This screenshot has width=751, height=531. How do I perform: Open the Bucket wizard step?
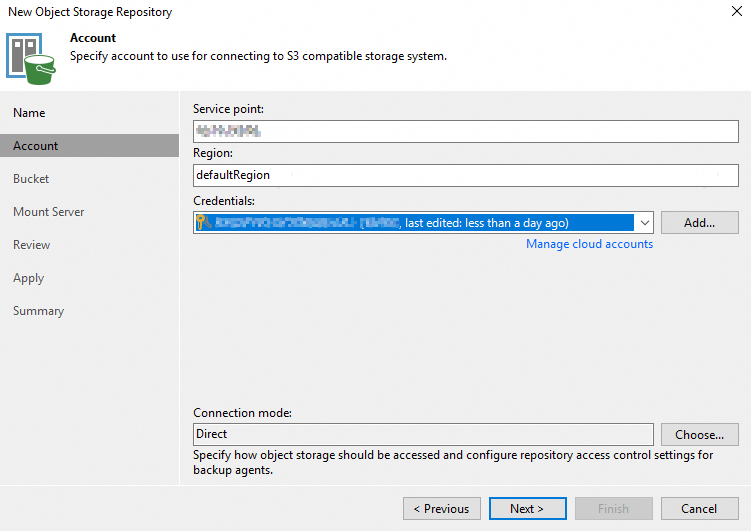tap(31, 179)
